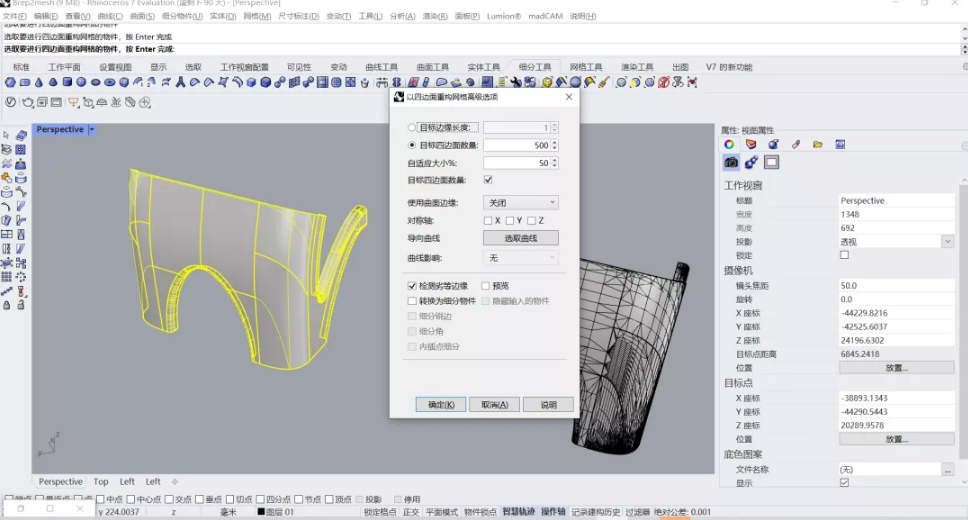The height and width of the screenshot is (520, 968).
Task: Switch to the V7 的新功能 toolbar tab
Action: (x=729, y=67)
